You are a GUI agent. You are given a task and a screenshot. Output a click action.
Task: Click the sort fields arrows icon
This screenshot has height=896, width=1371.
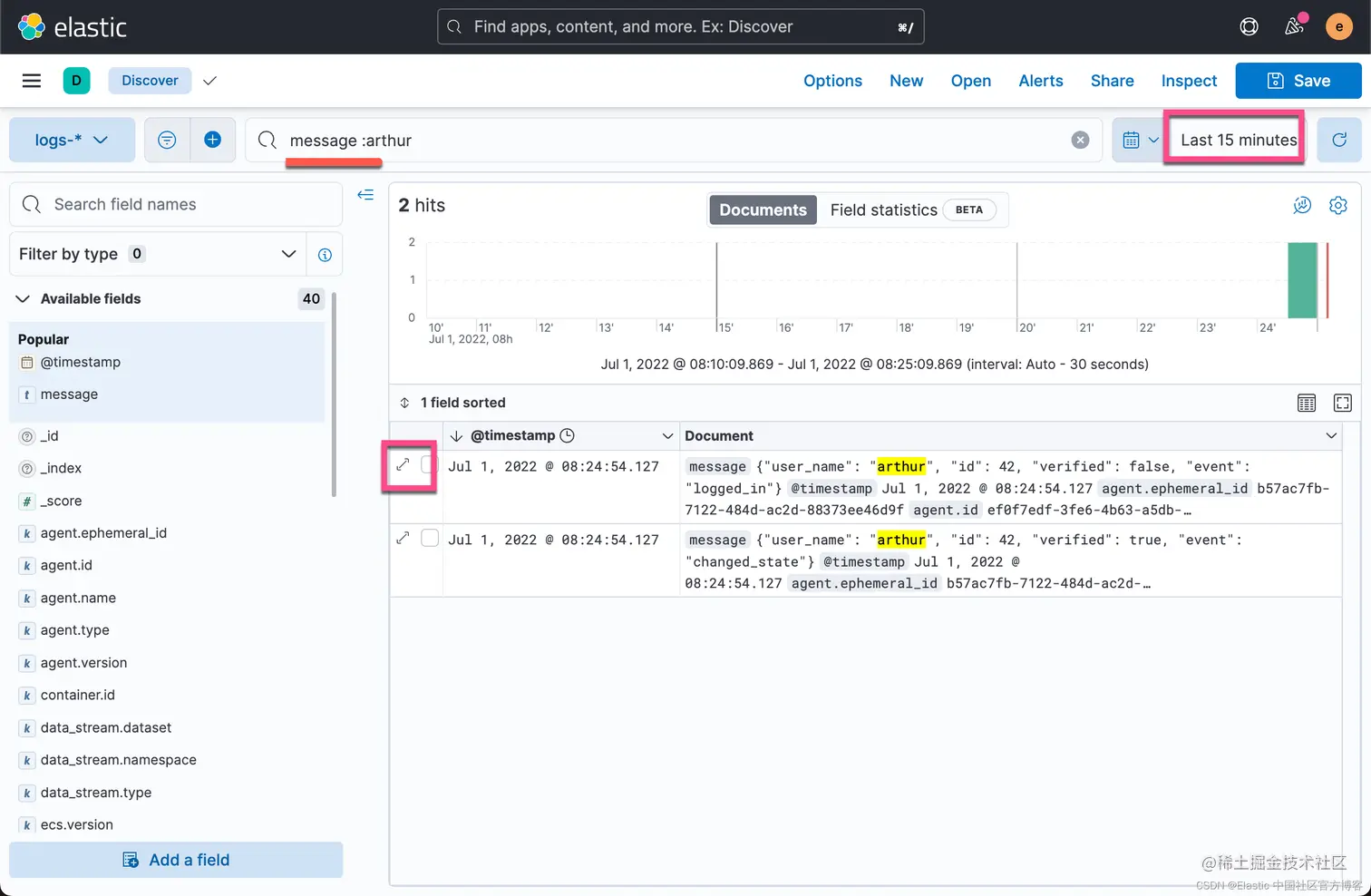[404, 403]
